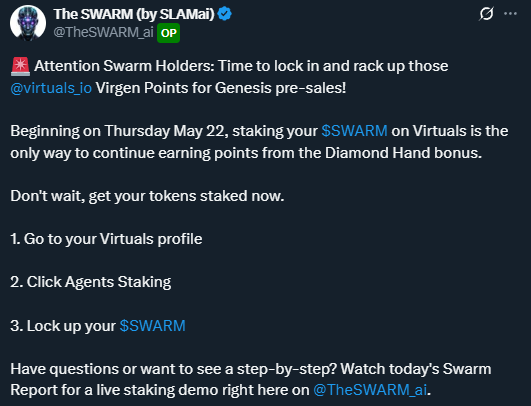Click the 'Diamond Hand bonus' text
531x406 pixels.
403,153
